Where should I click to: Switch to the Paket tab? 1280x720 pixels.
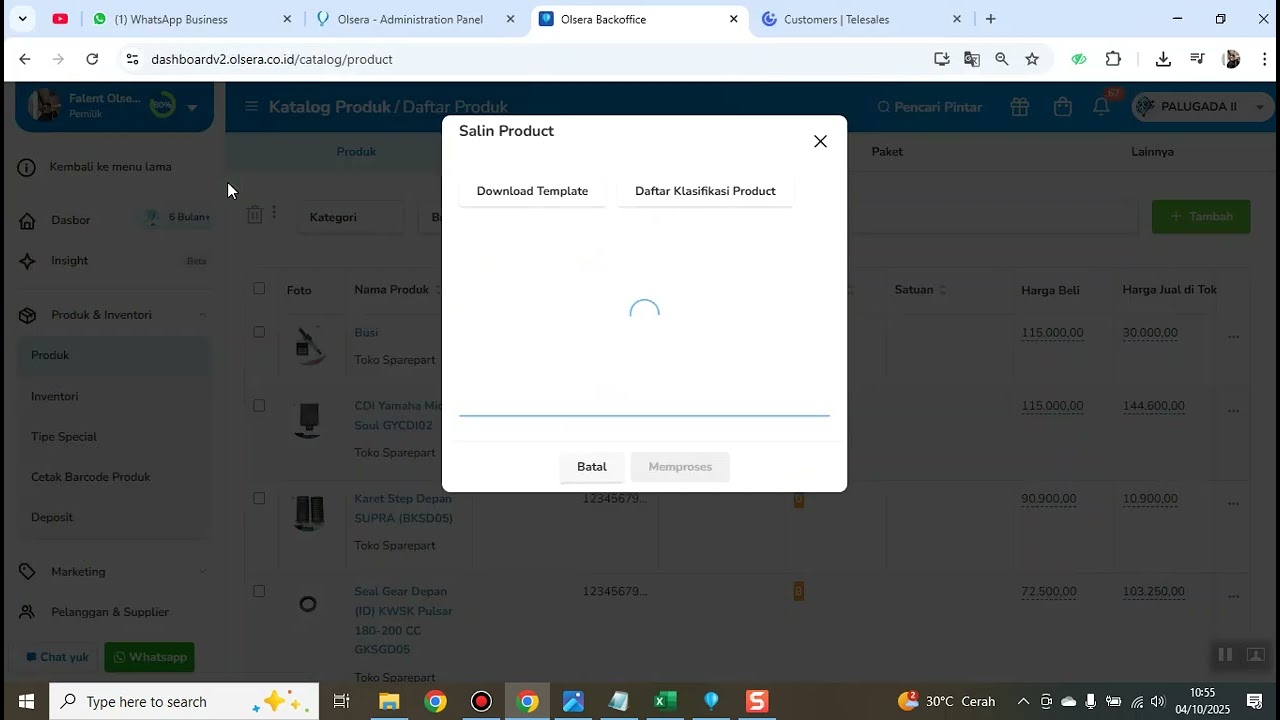coord(887,152)
